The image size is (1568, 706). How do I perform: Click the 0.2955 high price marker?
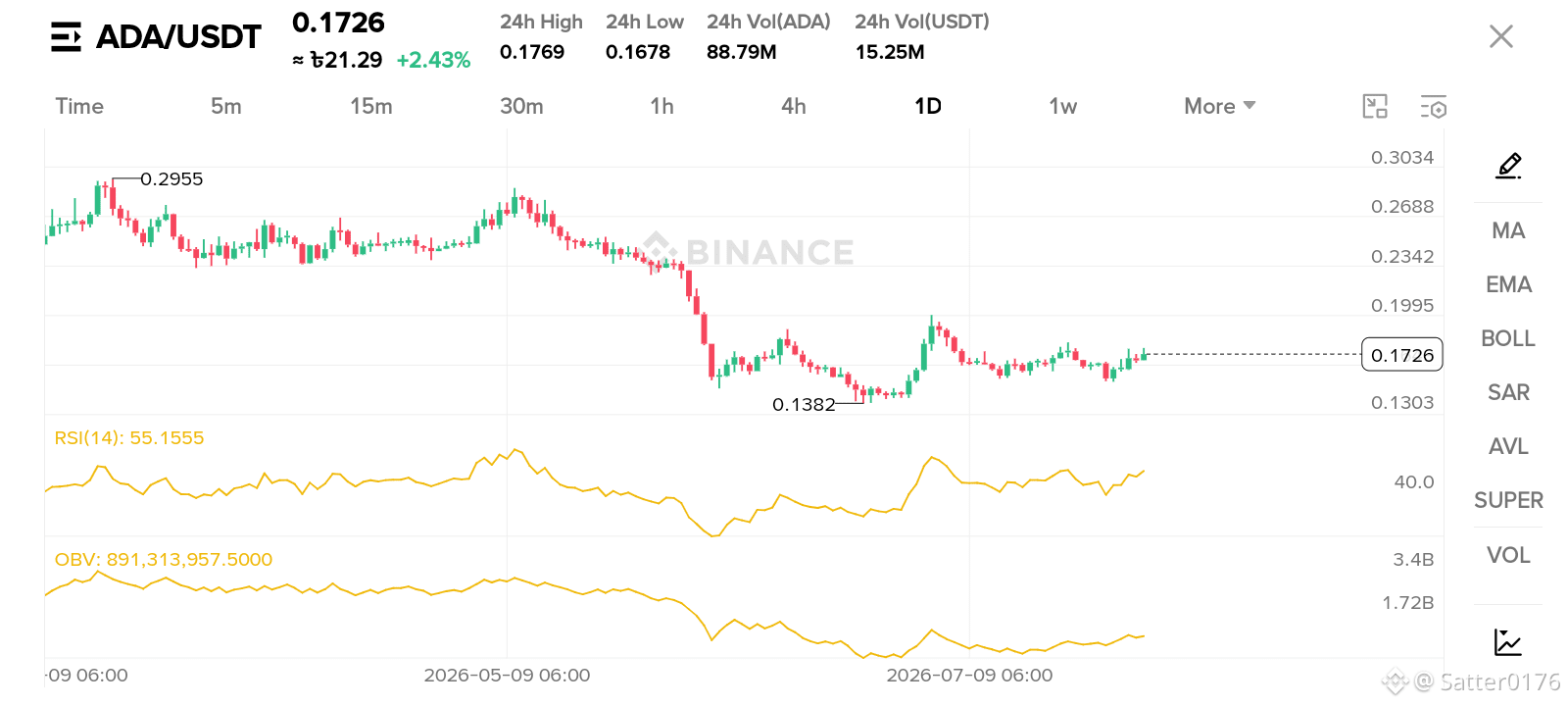(x=171, y=179)
